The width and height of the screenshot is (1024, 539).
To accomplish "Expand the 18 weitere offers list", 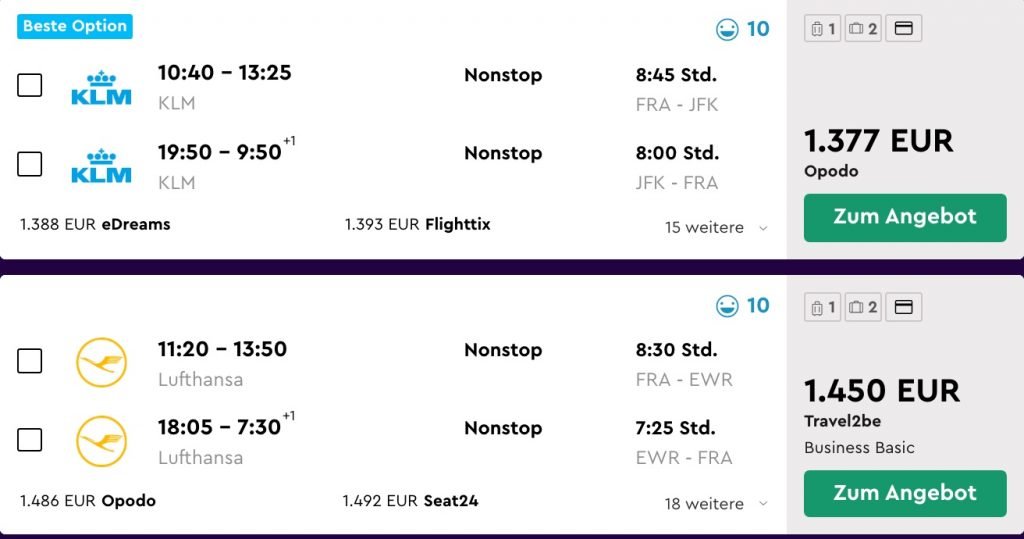I will (x=716, y=504).
